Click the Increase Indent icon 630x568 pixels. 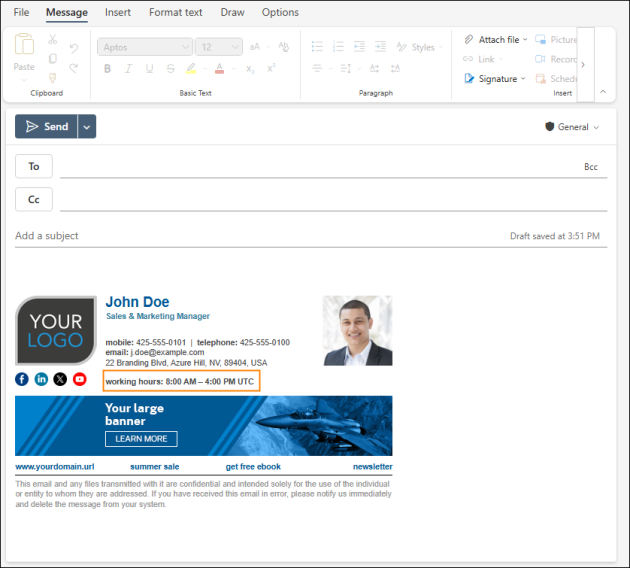click(380, 47)
